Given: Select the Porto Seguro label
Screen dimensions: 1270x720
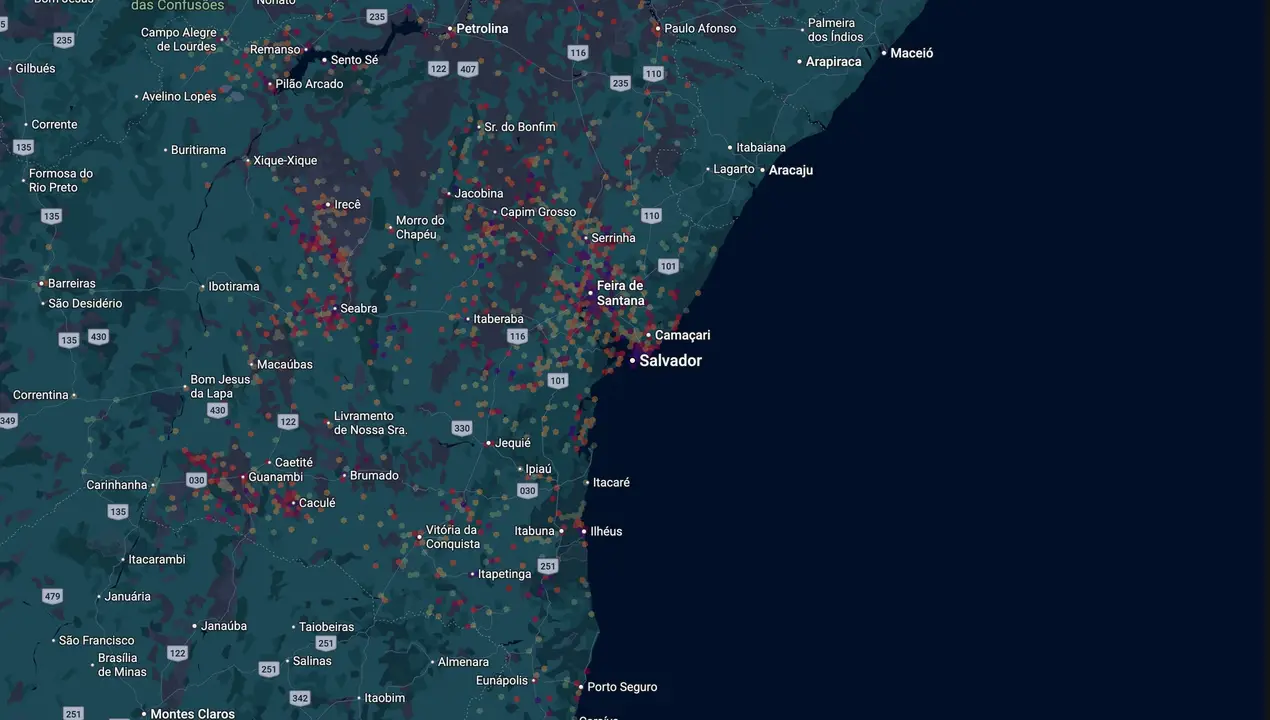Looking at the screenshot, I should pyautogui.click(x=622, y=687).
